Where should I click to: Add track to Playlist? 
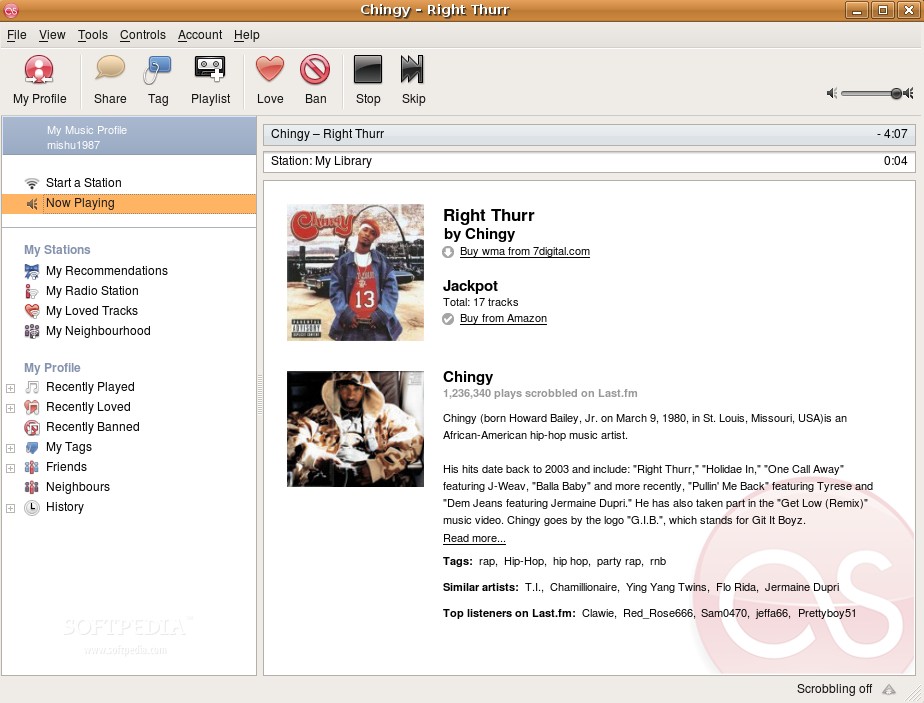tap(210, 80)
